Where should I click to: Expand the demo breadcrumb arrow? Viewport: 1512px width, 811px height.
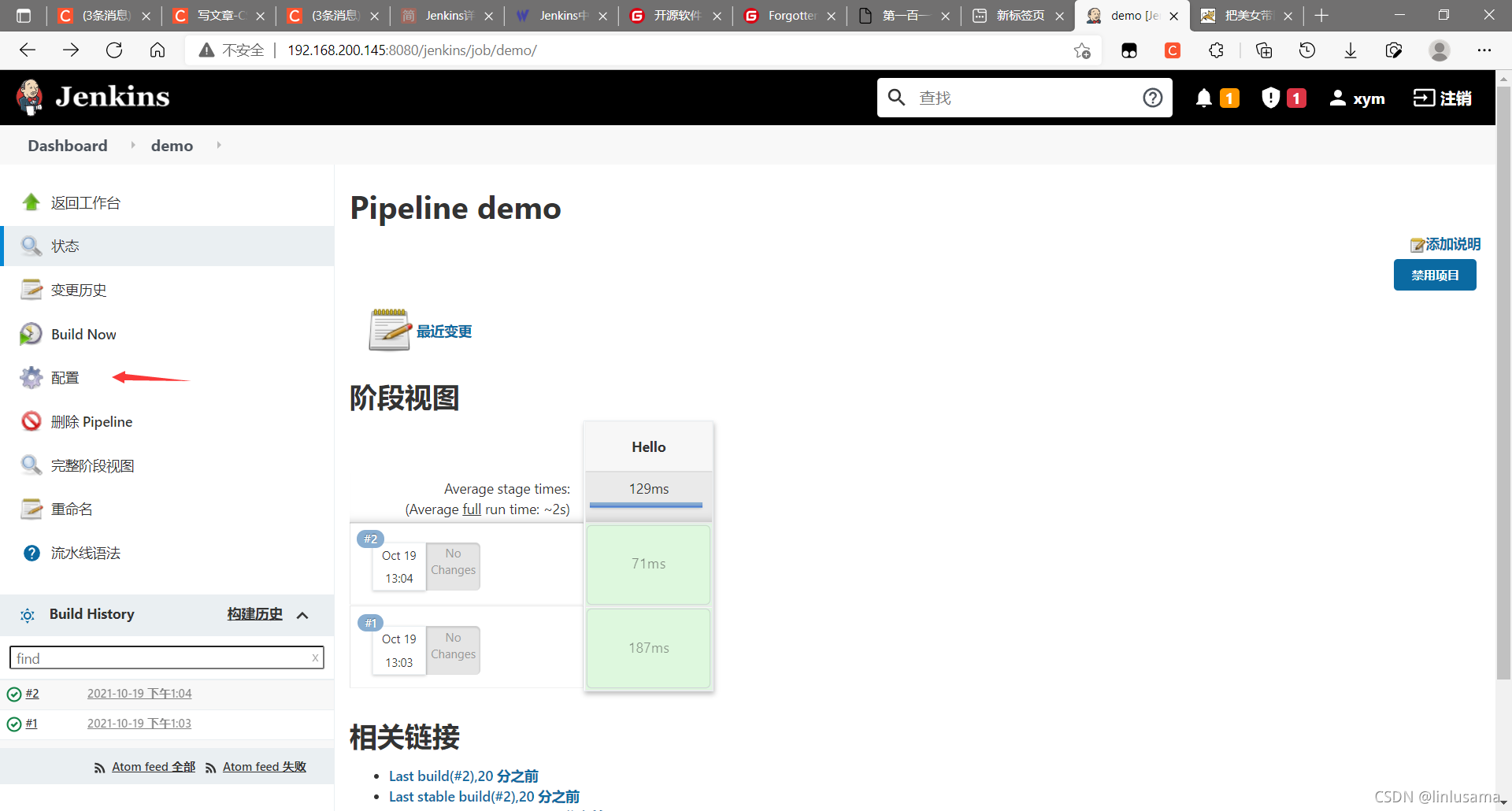[219, 146]
